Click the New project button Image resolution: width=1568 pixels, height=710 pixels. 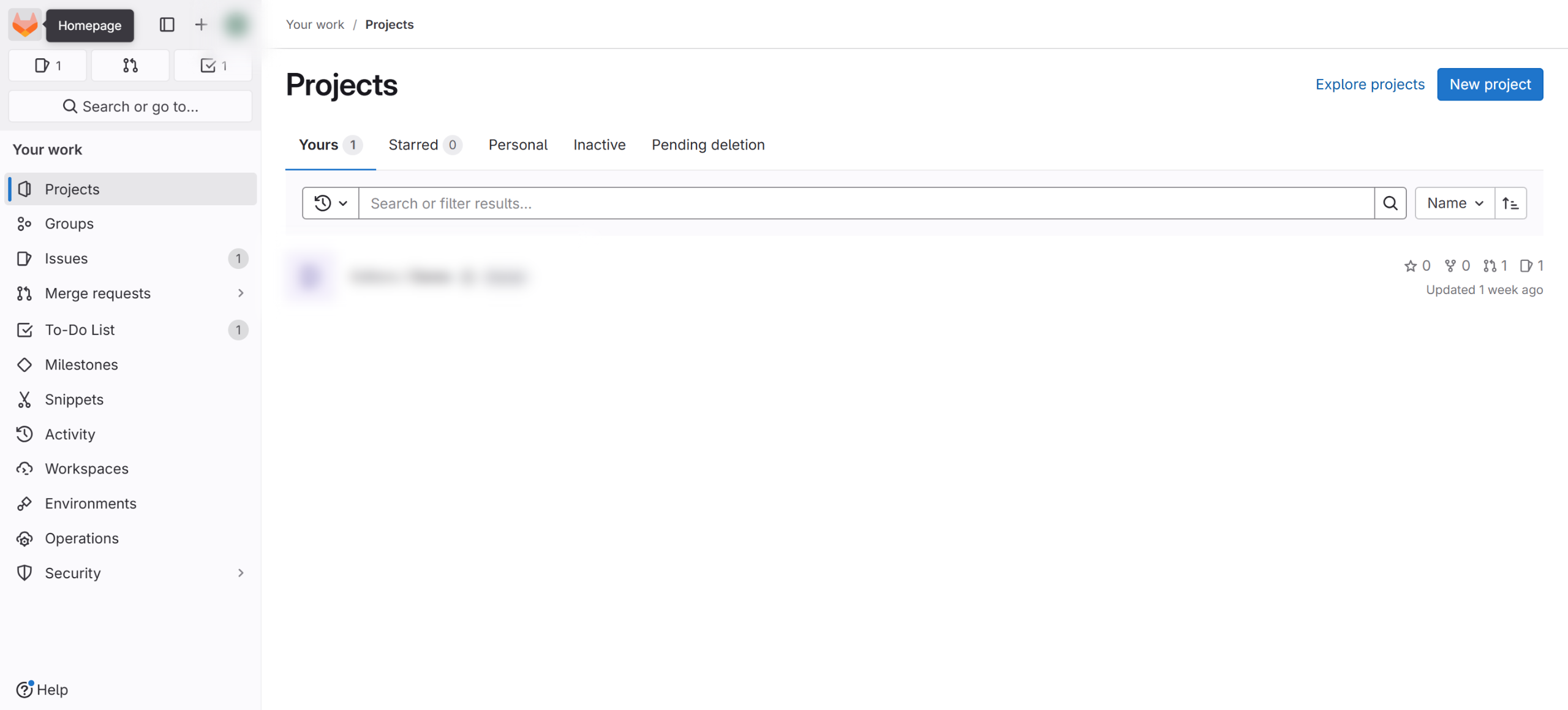1490,85
